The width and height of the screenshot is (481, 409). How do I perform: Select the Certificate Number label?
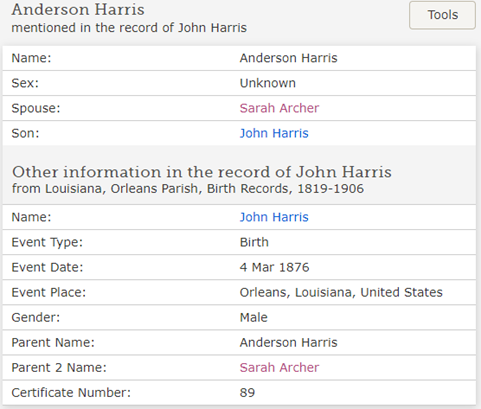click(71, 393)
